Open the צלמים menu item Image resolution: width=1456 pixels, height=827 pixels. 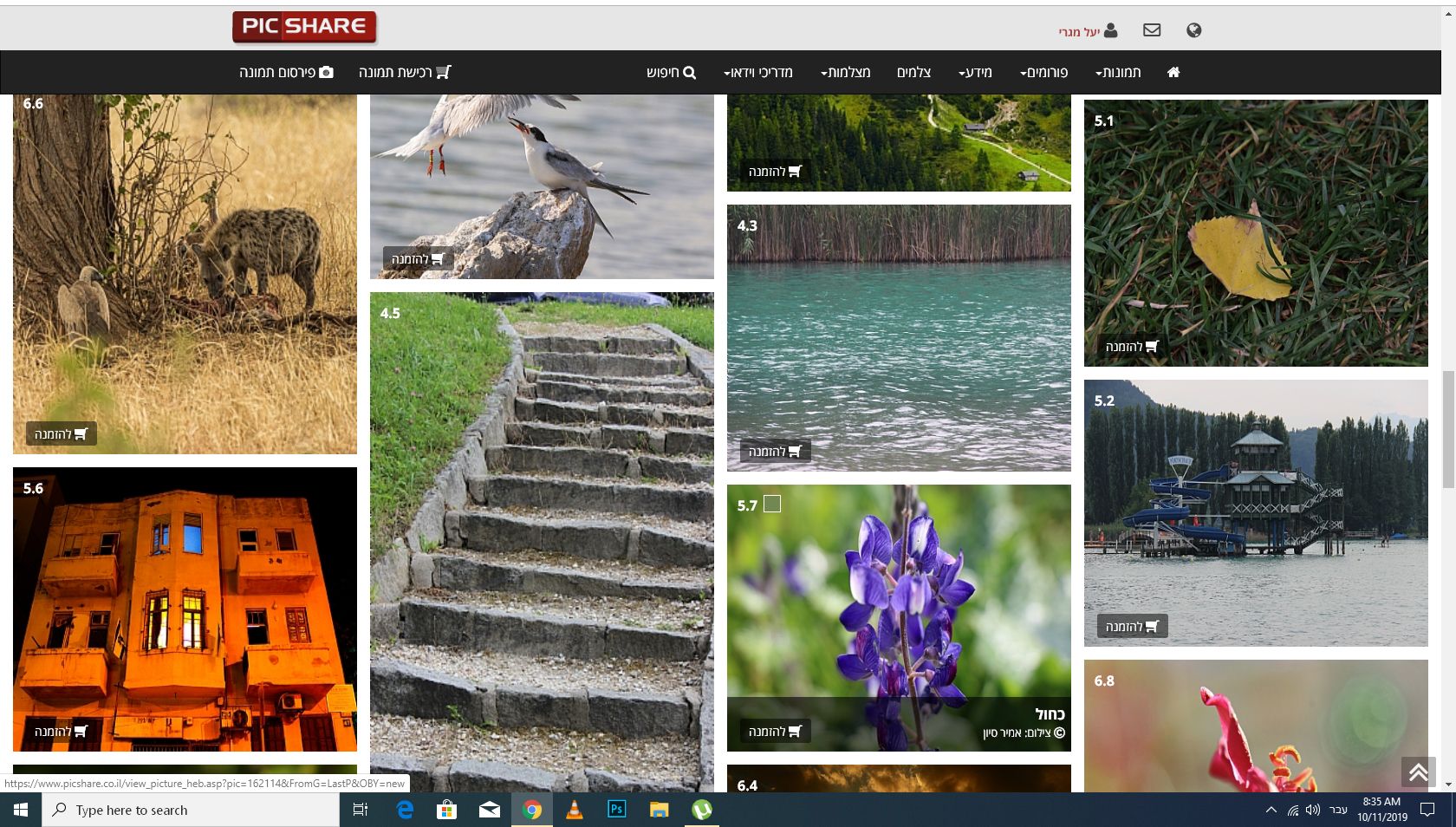coord(913,72)
